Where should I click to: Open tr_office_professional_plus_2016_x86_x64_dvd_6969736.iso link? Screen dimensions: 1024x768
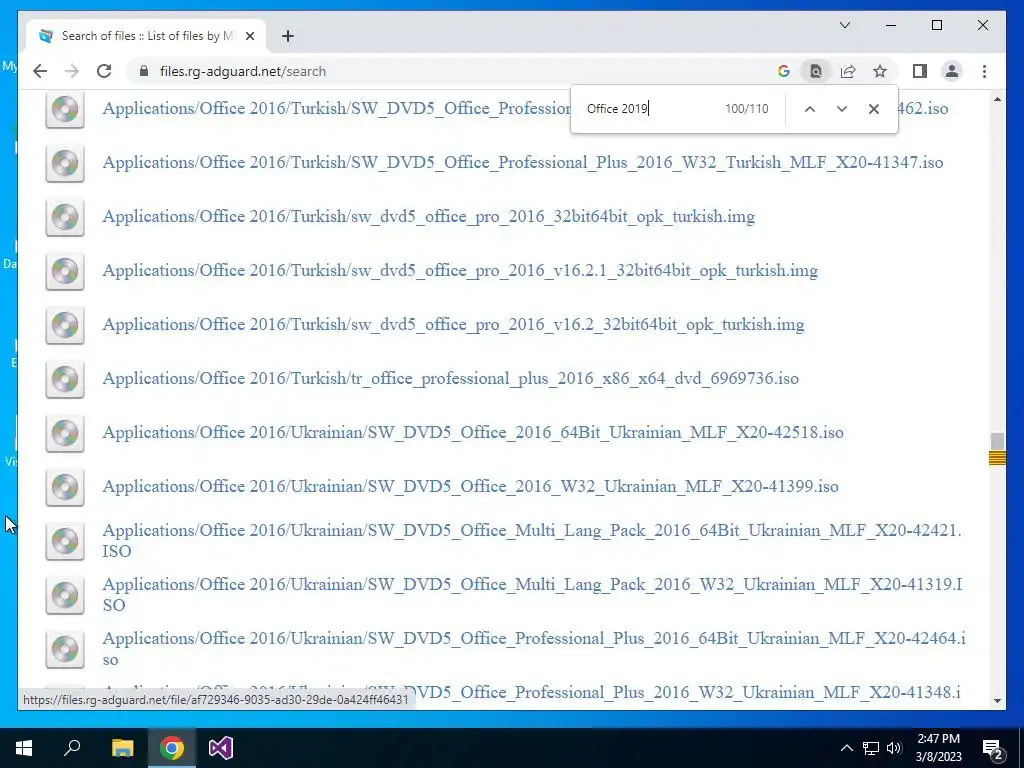click(451, 378)
